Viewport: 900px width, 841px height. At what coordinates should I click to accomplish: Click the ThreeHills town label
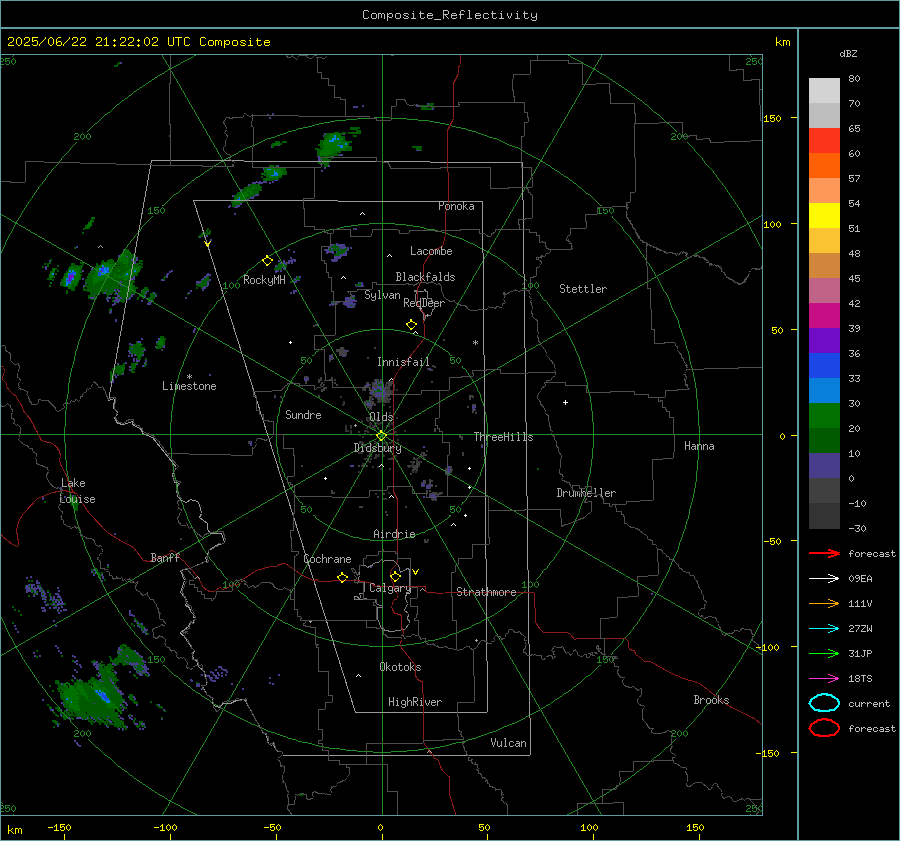point(503,437)
